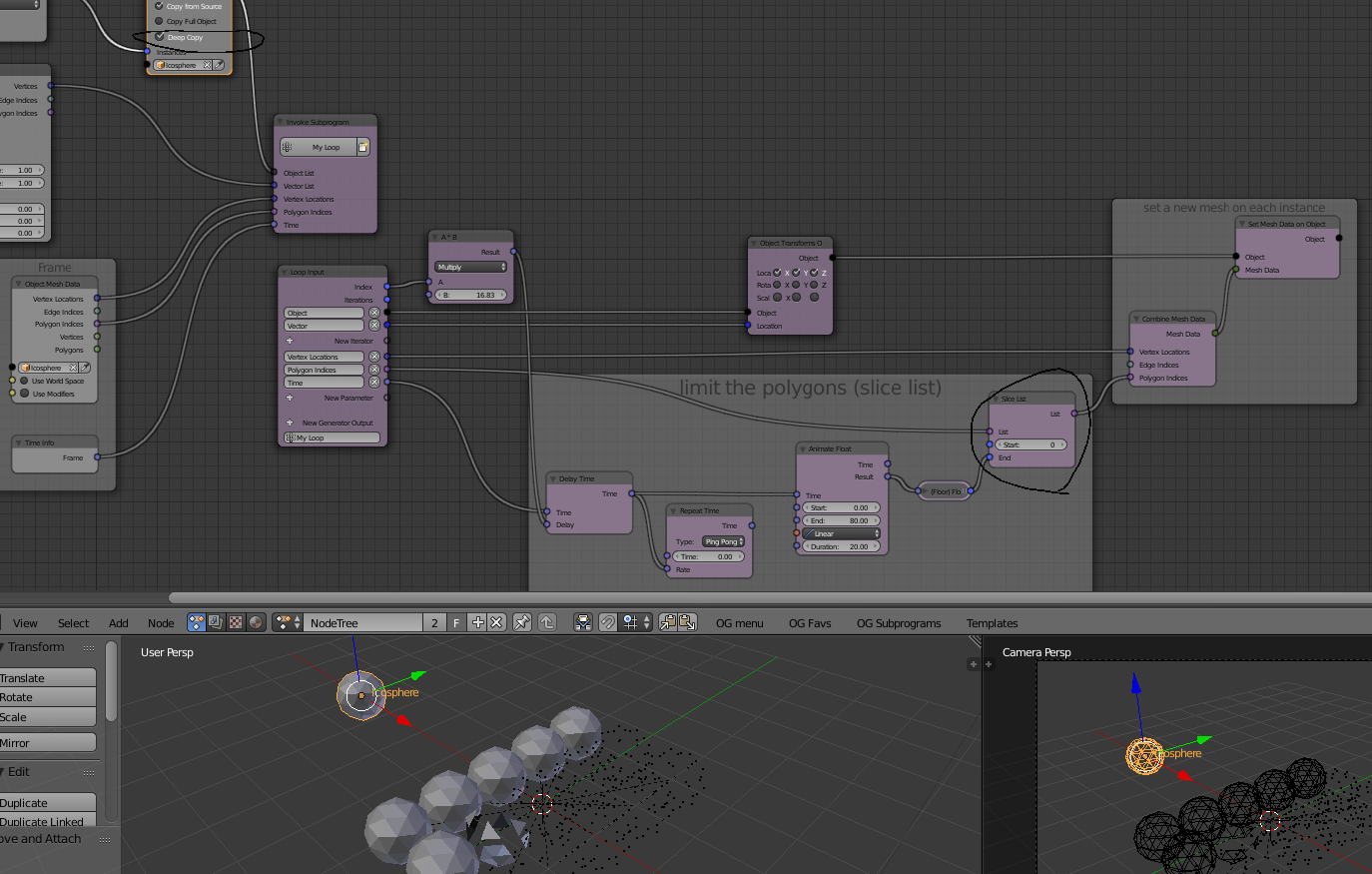Switch to the compositing node tree icon
Screen dimensions: 1372x874
point(216,622)
